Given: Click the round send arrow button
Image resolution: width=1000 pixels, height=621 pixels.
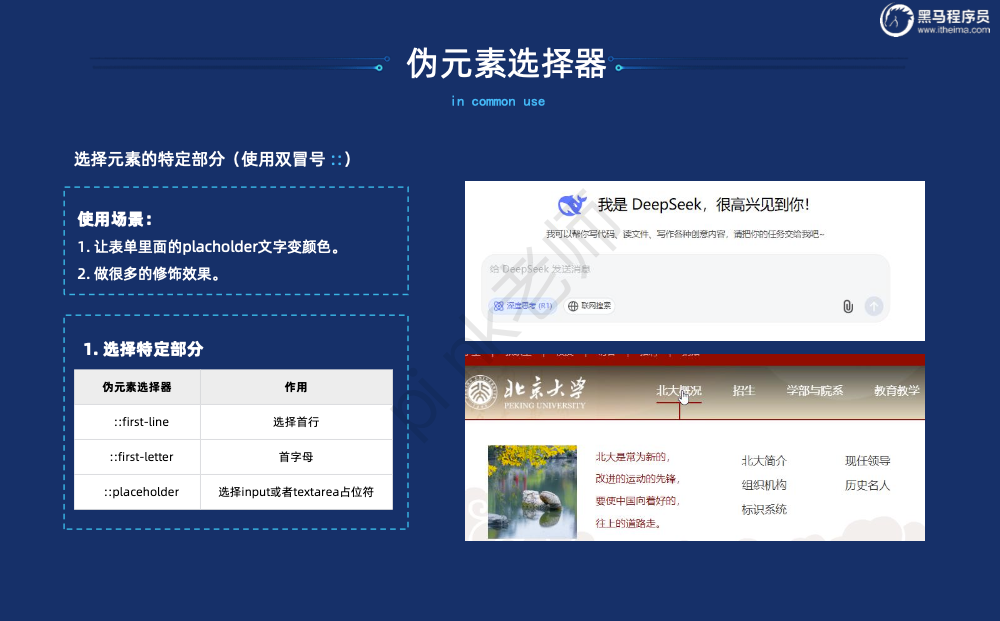Looking at the screenshot, I should coord(874,307).
